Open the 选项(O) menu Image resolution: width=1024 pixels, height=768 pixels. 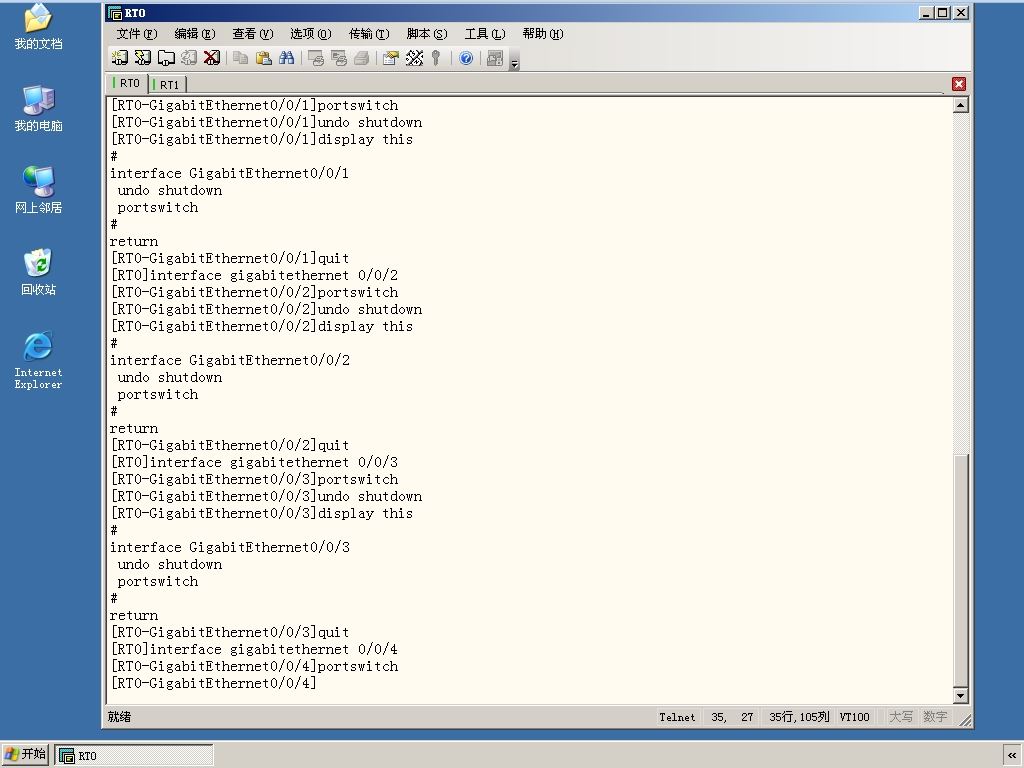tap(311, 33)
